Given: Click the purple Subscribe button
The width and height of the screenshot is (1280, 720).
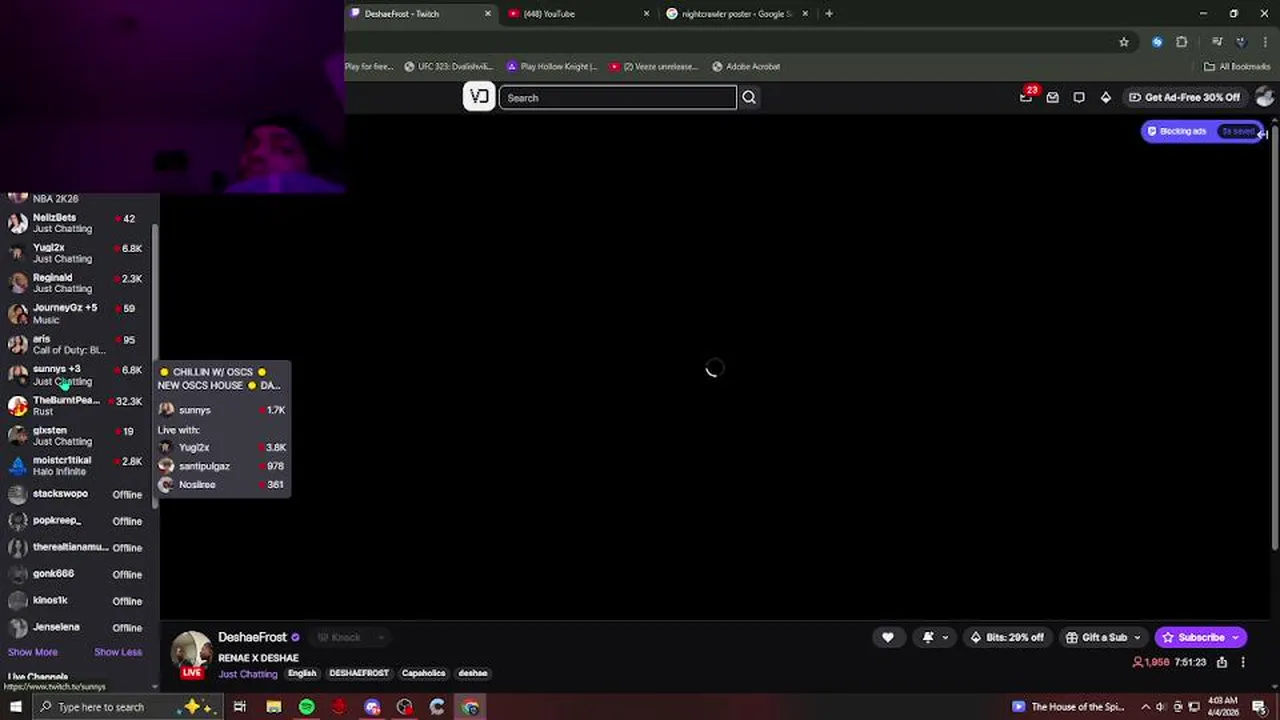Looking at the screenshot, I should [x=1200, y=637].
